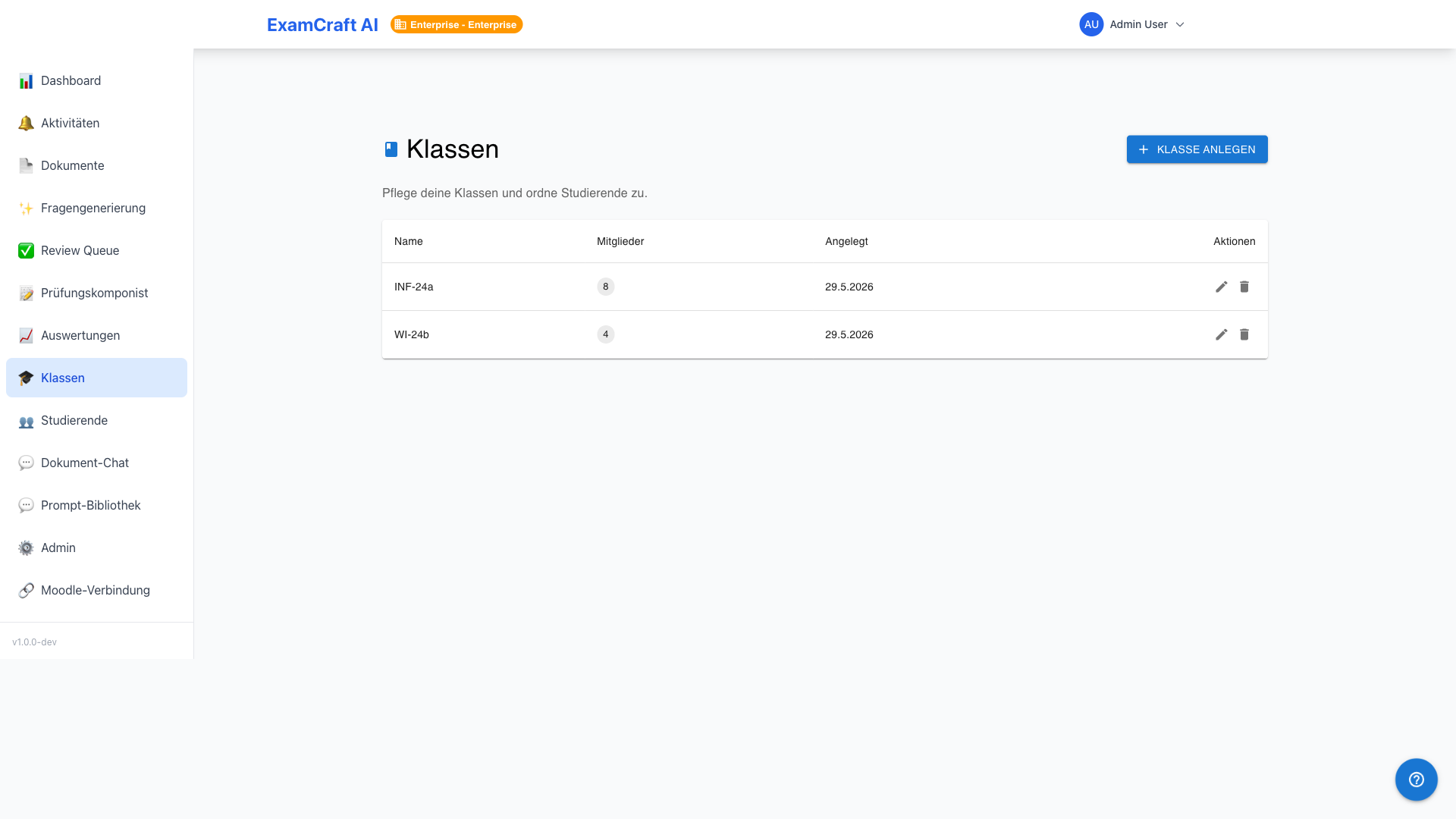
Task: Open the help question mark button
Action: [x=1416, y=780]
